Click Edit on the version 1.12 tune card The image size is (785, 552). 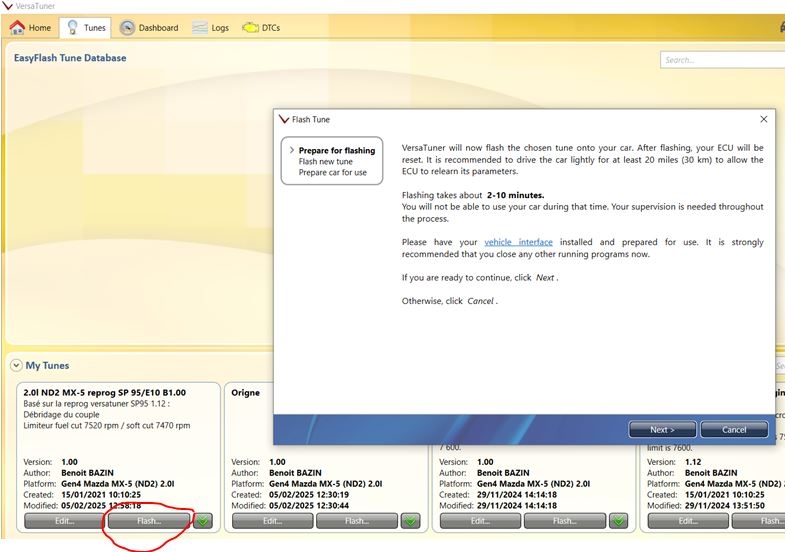pos(688,521)
